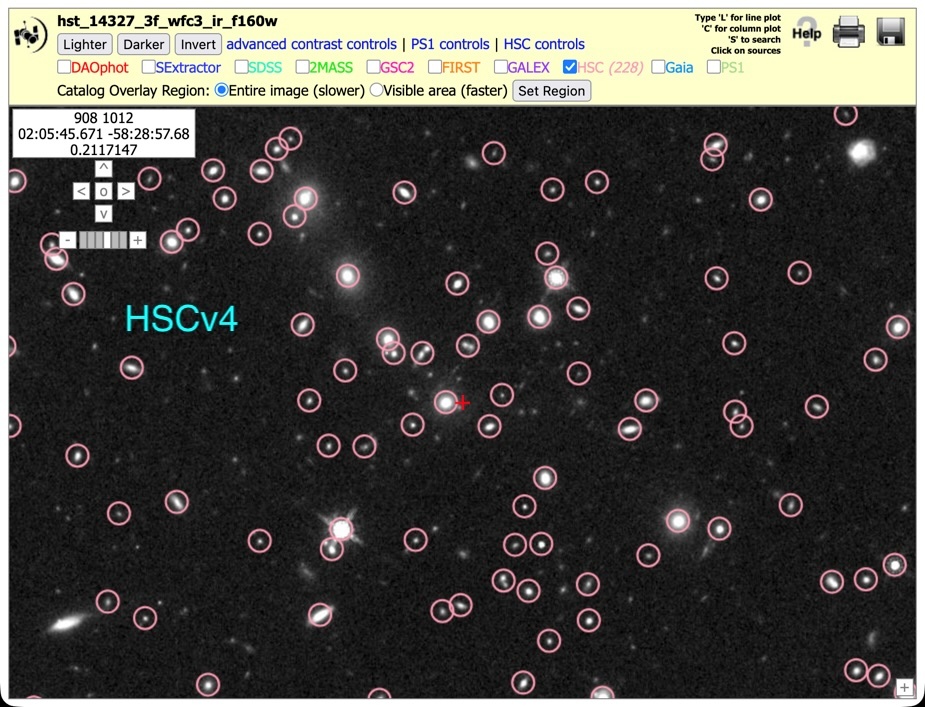Enable the GSC2 catalog overlay
This screenshot has width=925, height=707.
pyautogui.click(x=373, y=67)
